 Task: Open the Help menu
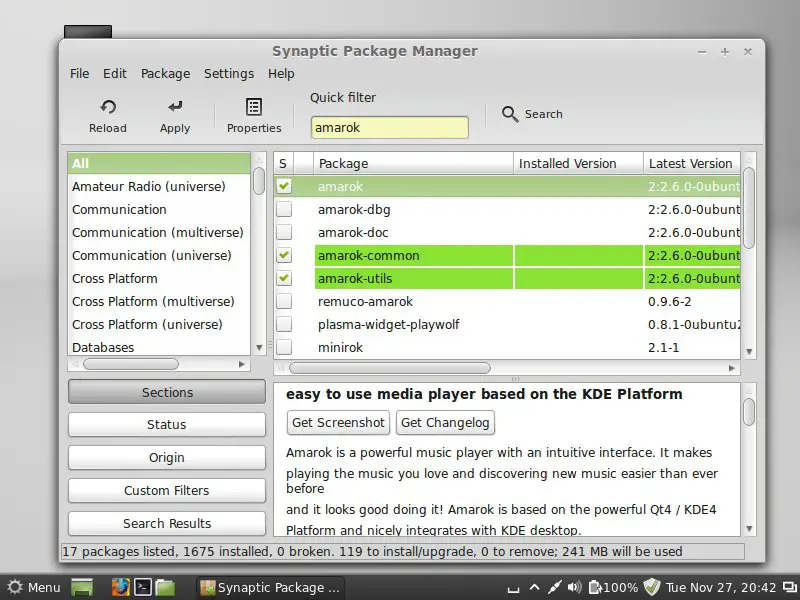[281, 74]
